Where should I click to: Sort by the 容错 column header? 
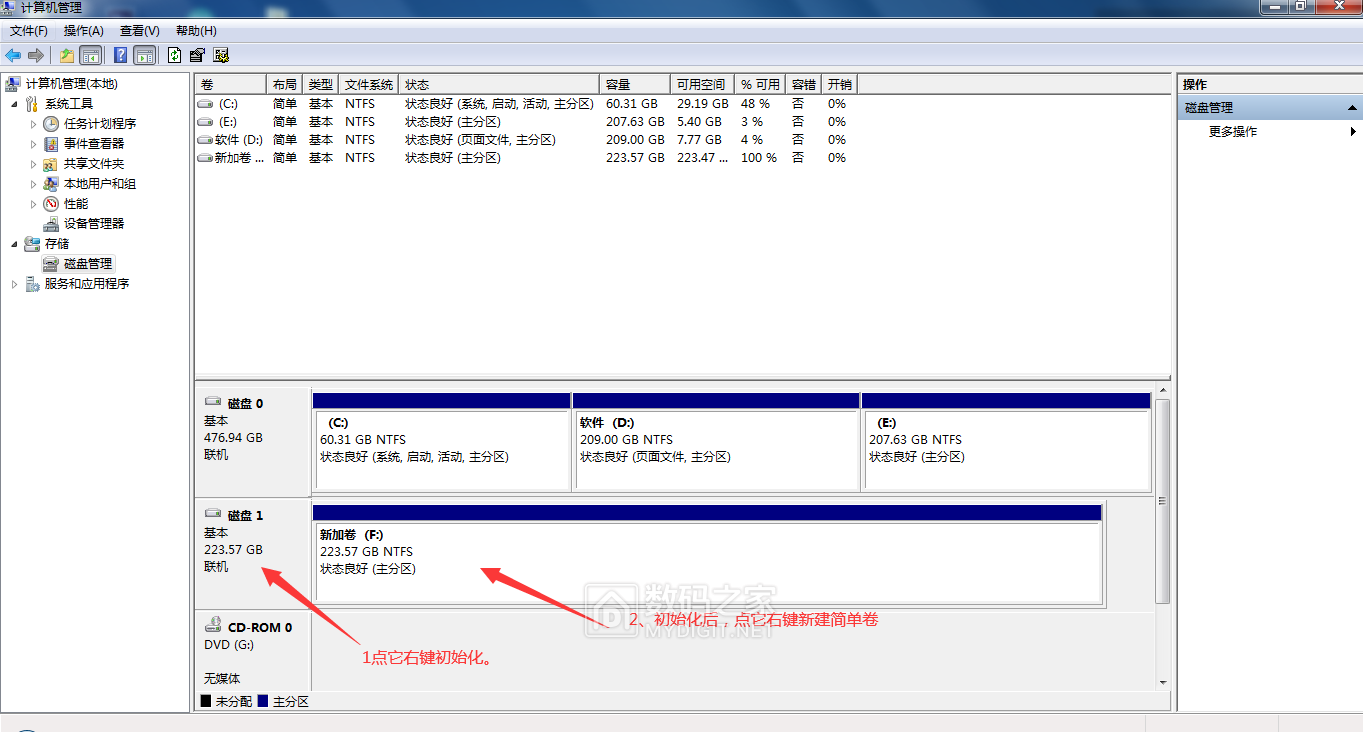tap(804, 85)
